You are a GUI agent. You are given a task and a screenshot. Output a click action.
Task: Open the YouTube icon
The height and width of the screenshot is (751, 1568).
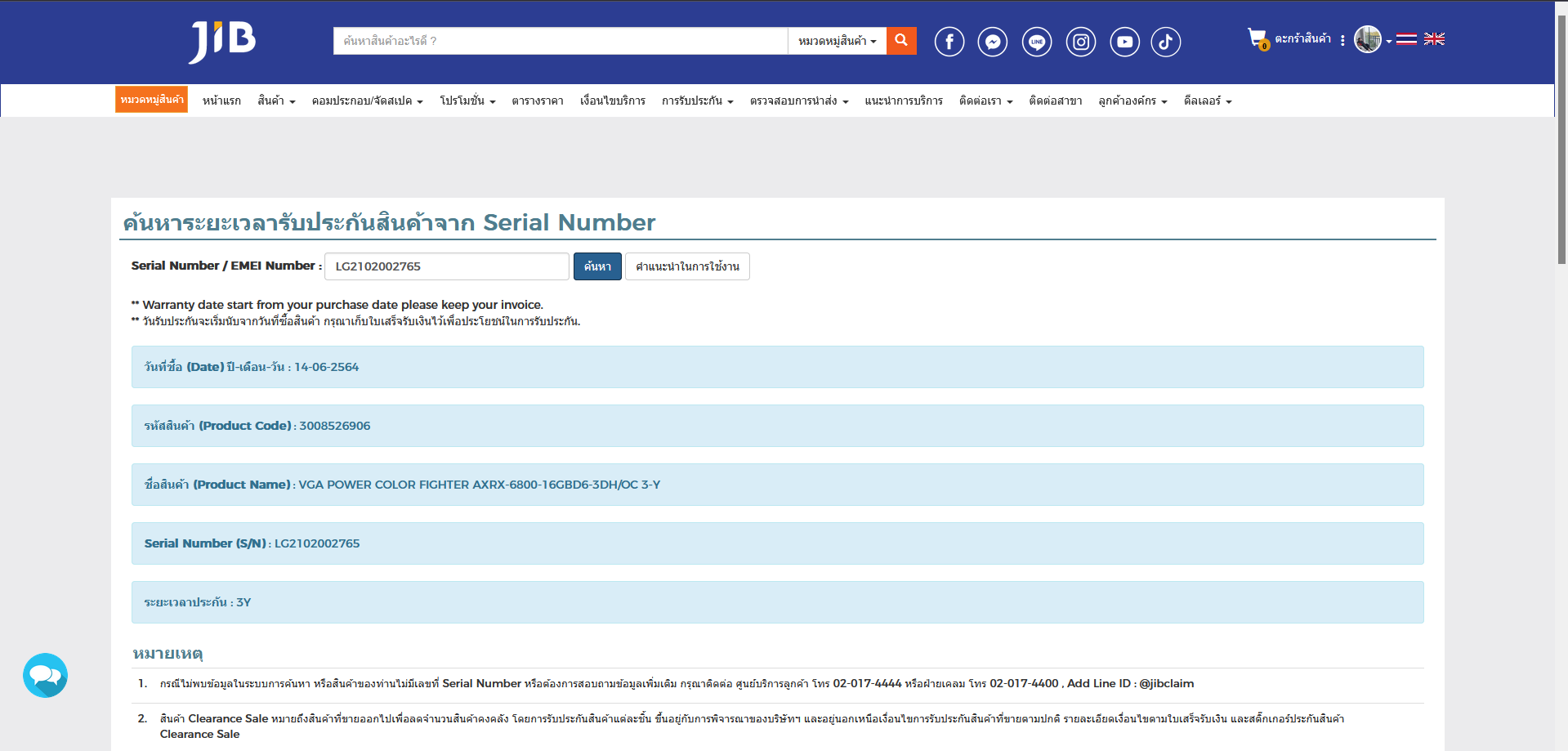point(1125,42)
